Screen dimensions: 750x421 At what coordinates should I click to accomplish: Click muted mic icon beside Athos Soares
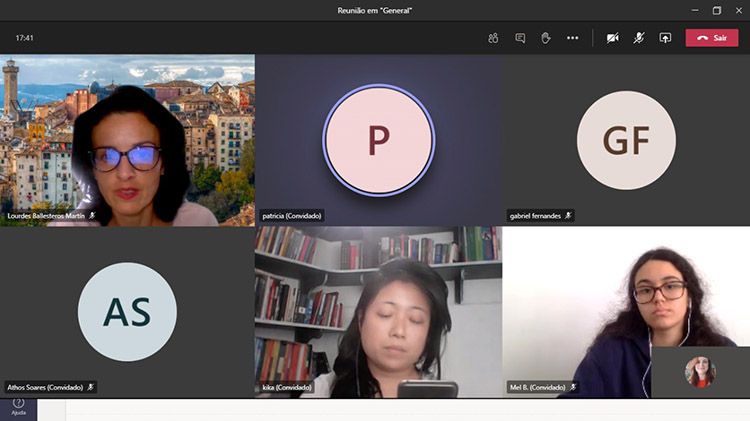[90, 388]
